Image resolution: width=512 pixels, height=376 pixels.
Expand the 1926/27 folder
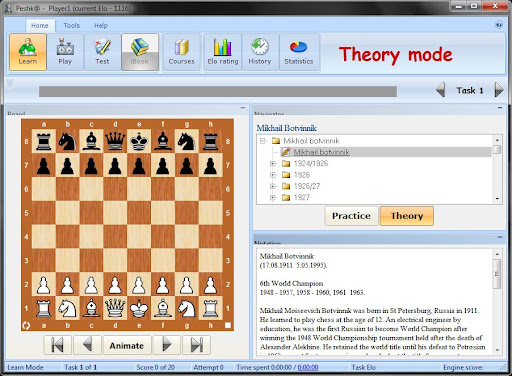273,186
